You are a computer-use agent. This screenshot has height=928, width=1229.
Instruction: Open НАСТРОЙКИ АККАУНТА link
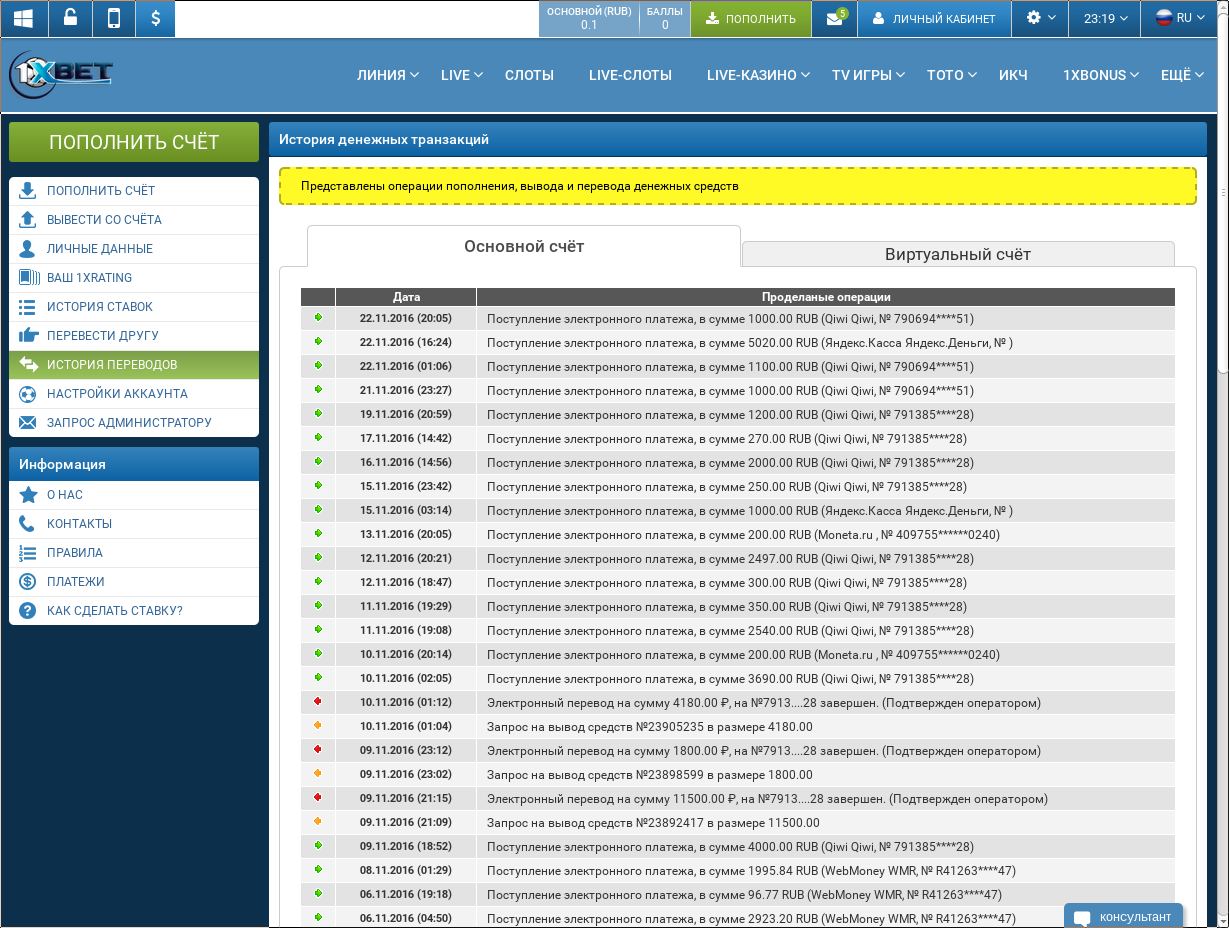[117, 393]
